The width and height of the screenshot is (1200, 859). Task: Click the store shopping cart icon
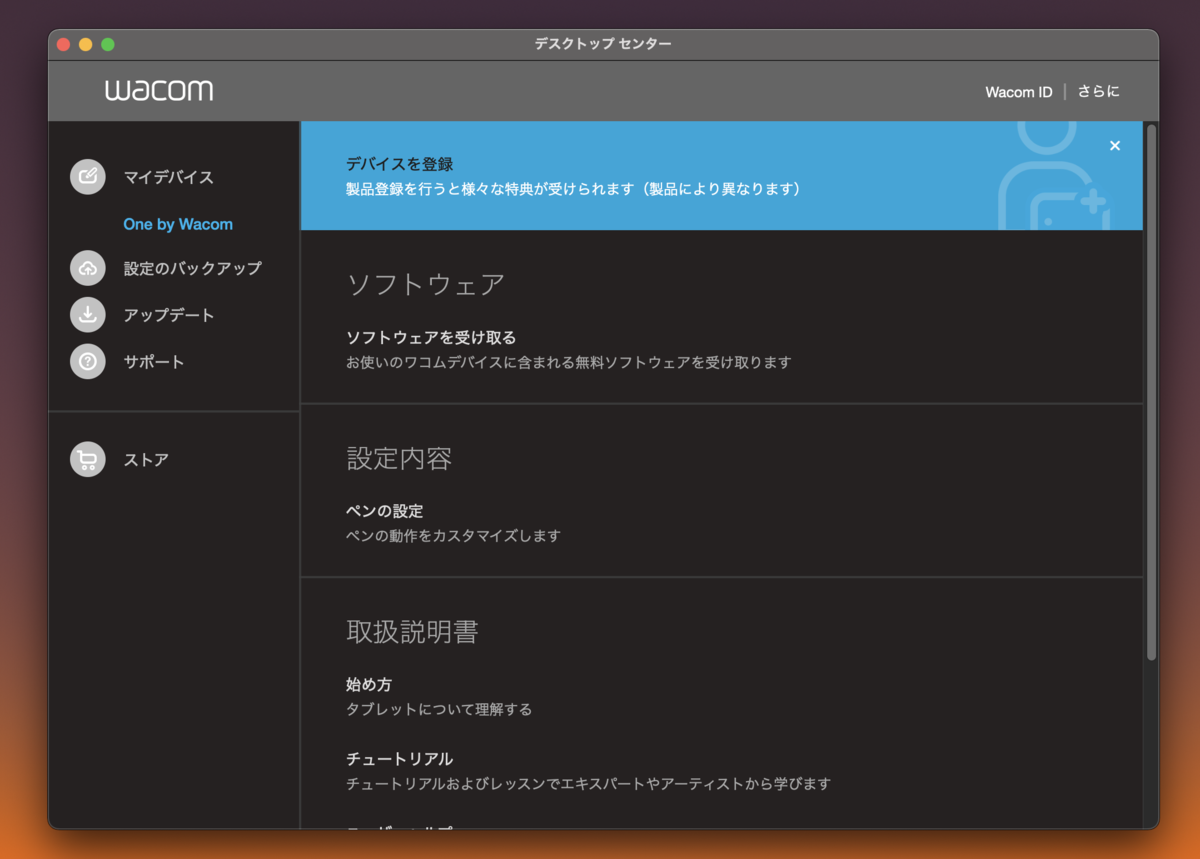click(88, 459)
